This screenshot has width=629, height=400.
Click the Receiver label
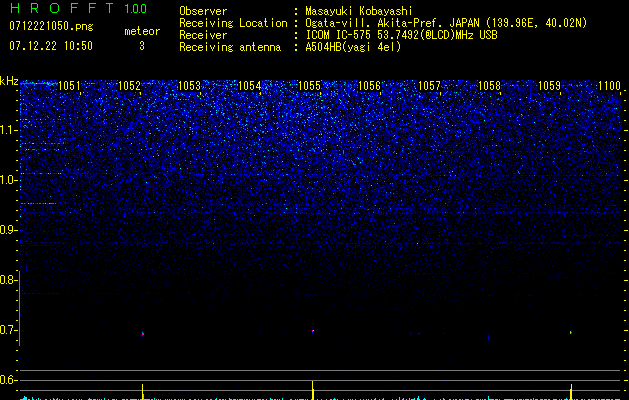click(203, 35)
